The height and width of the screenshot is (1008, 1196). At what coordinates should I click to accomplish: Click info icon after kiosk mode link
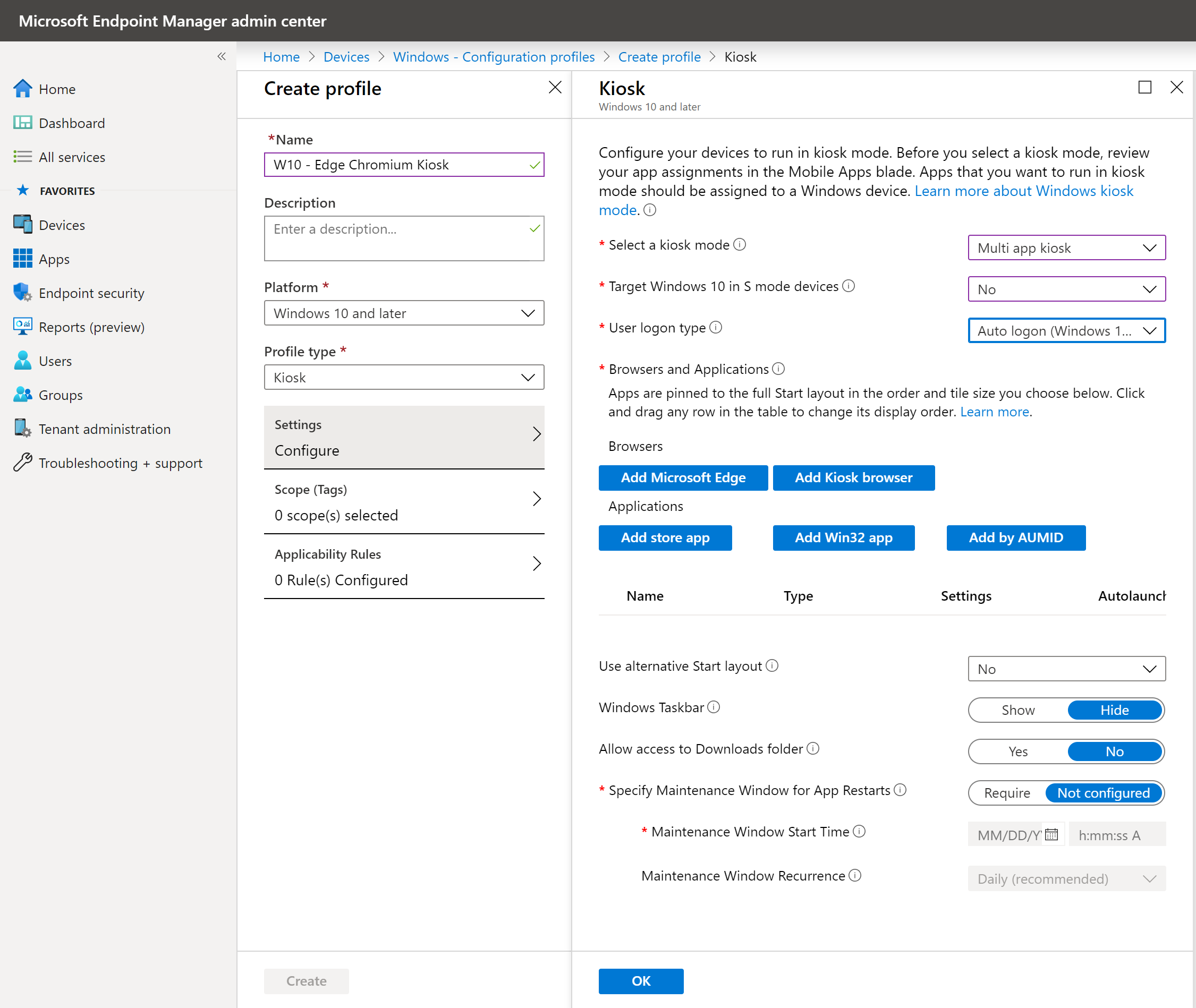click(x=649, y=210)
